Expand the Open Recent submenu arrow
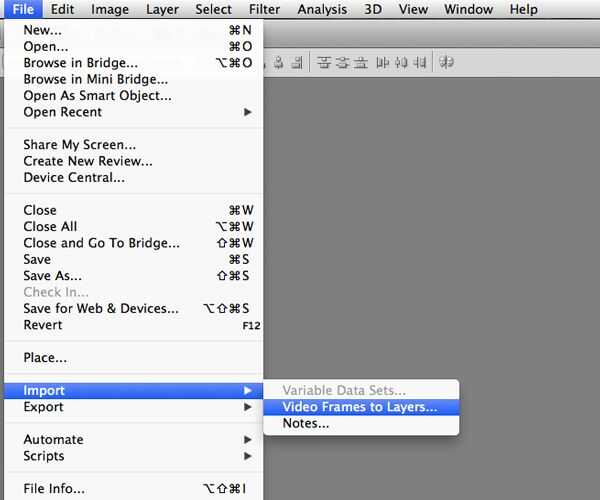Screen dimensions: 600x500 pyautogui.click(x=248, y=112)
